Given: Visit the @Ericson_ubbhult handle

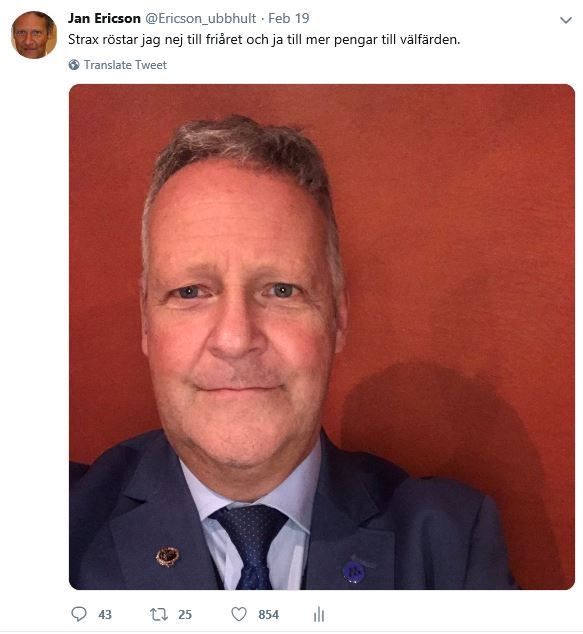Looking at the screenshot, I should pos(201,18).
